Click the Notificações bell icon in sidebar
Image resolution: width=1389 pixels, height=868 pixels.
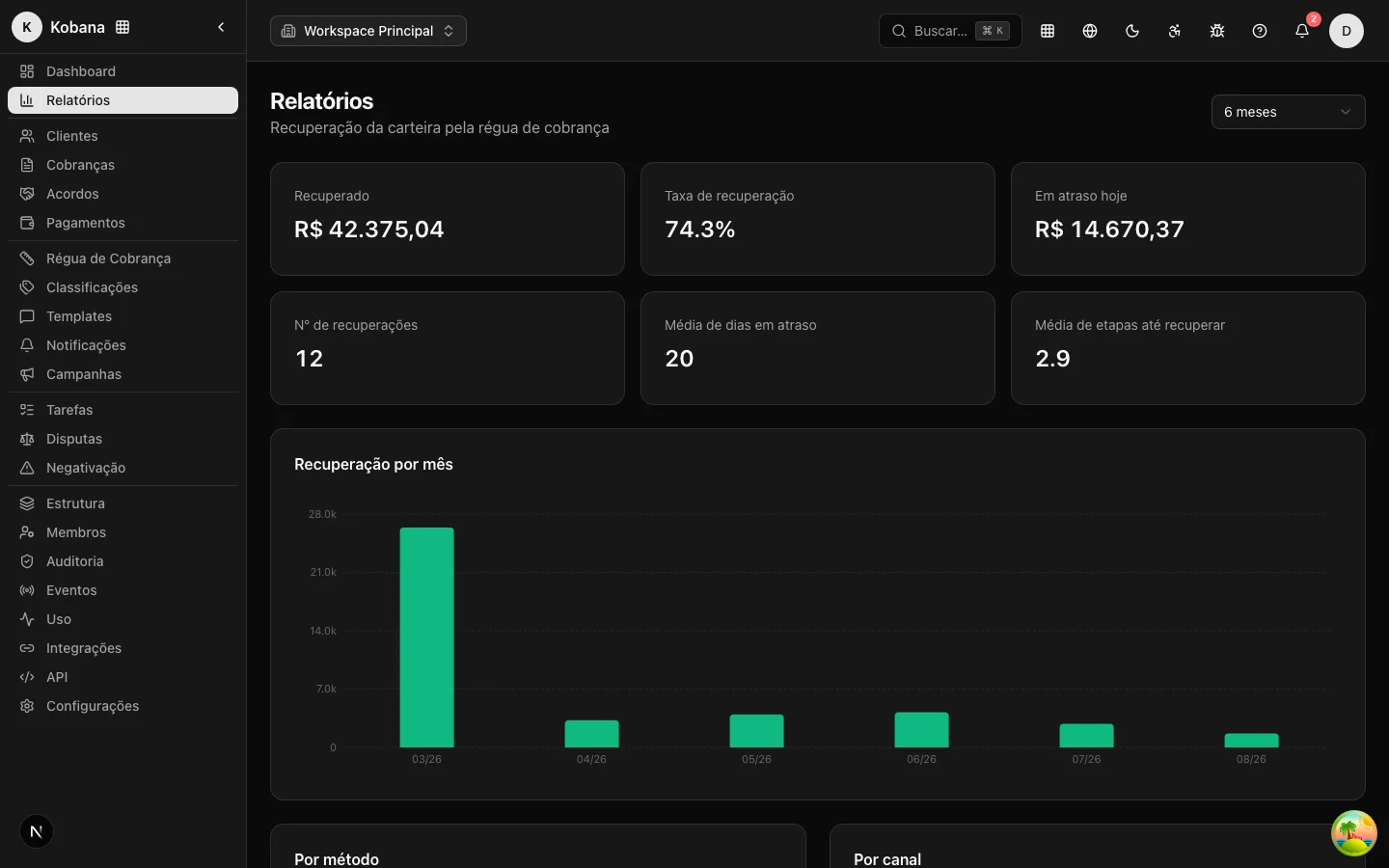tap(27, 345)
